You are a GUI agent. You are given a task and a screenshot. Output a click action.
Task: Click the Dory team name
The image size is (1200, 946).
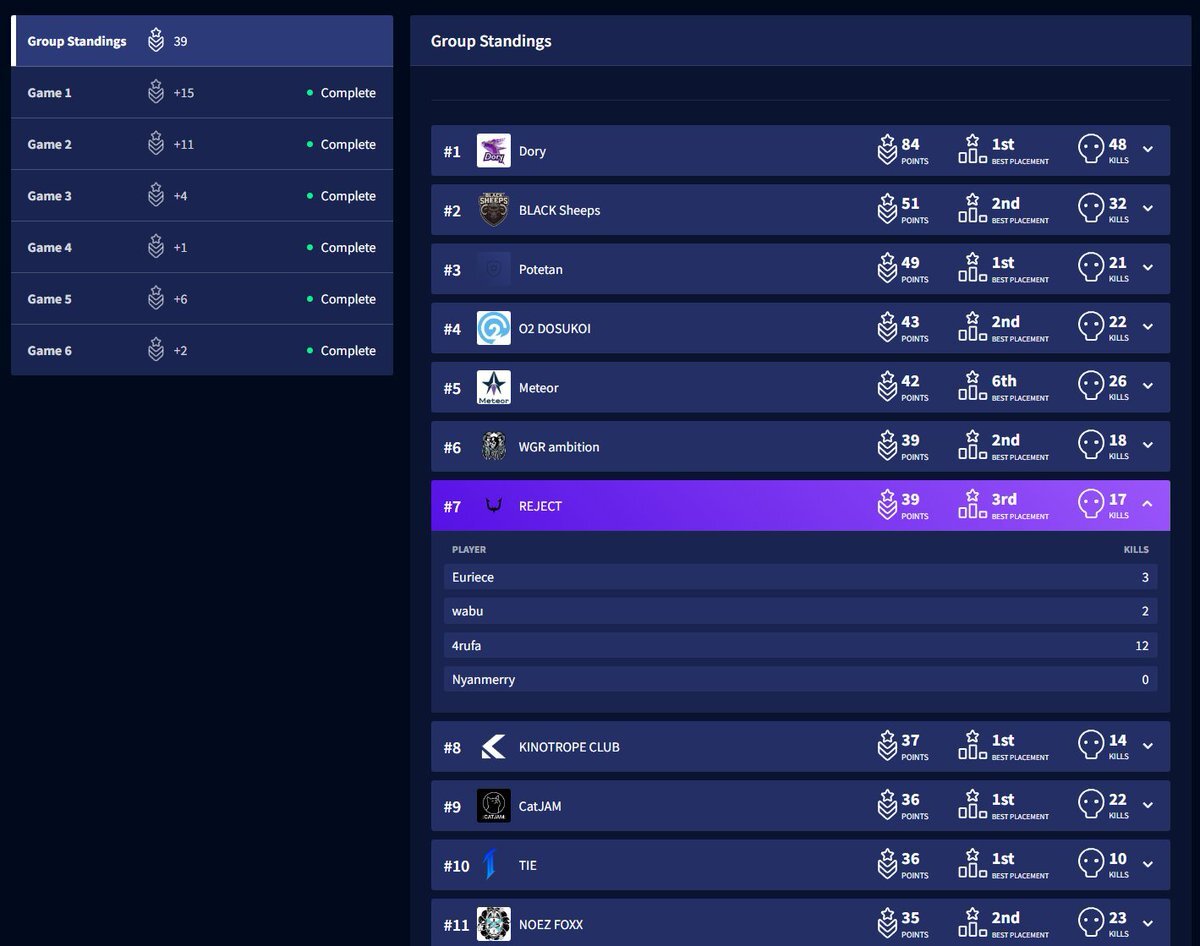532,152
